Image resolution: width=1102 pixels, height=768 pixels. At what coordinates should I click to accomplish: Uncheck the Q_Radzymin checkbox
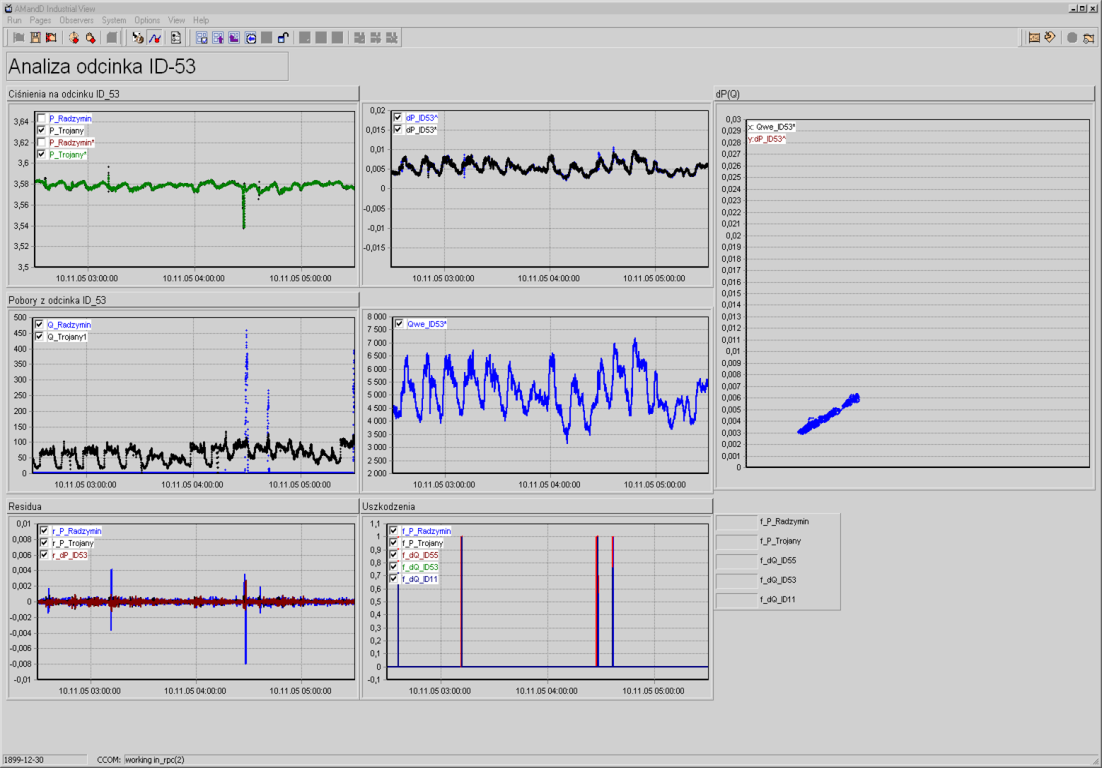tap(39, 325)
